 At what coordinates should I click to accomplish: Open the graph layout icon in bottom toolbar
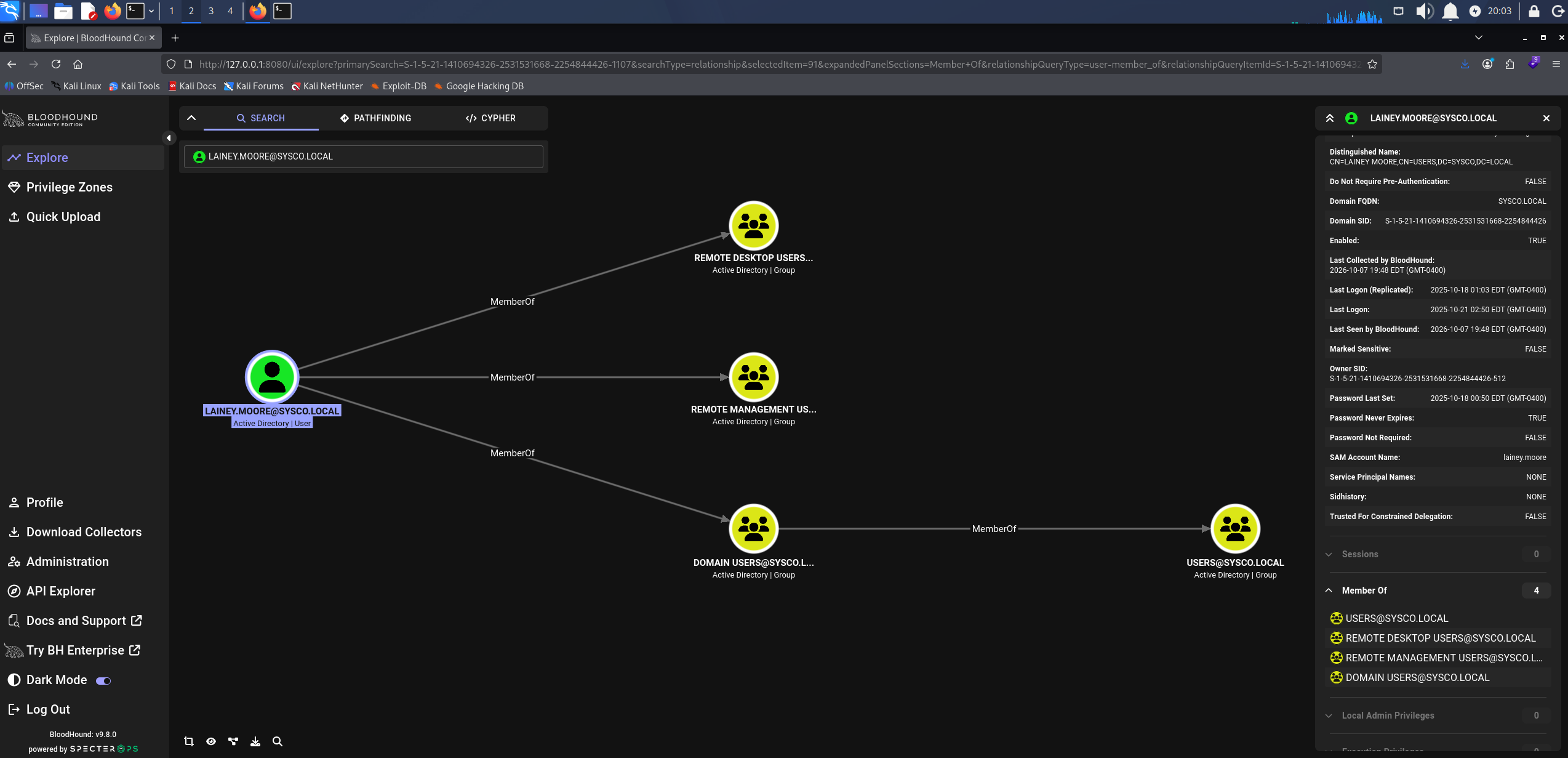point(233,741)
